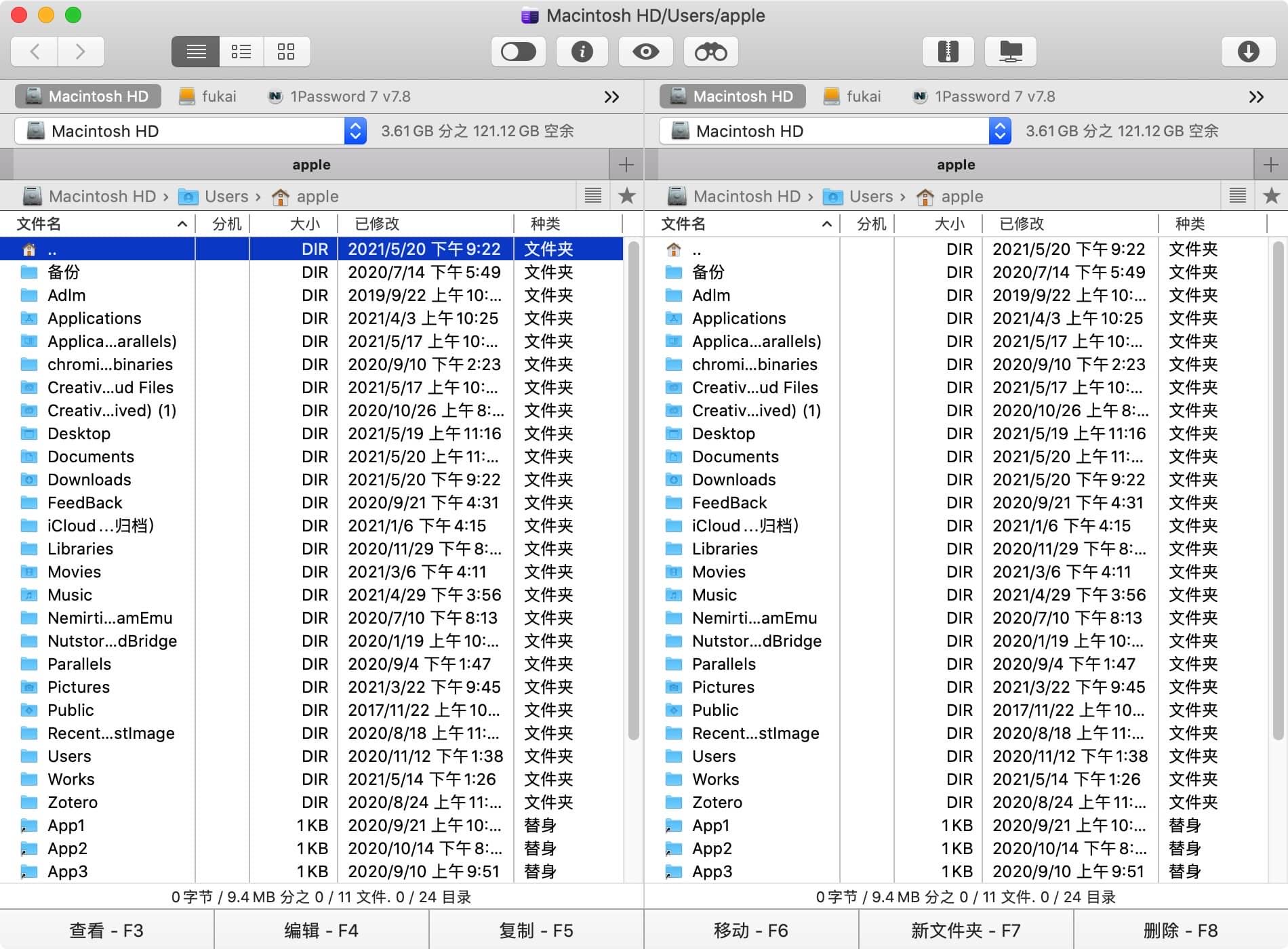Click right panel apple folder tab

(956, 165)
